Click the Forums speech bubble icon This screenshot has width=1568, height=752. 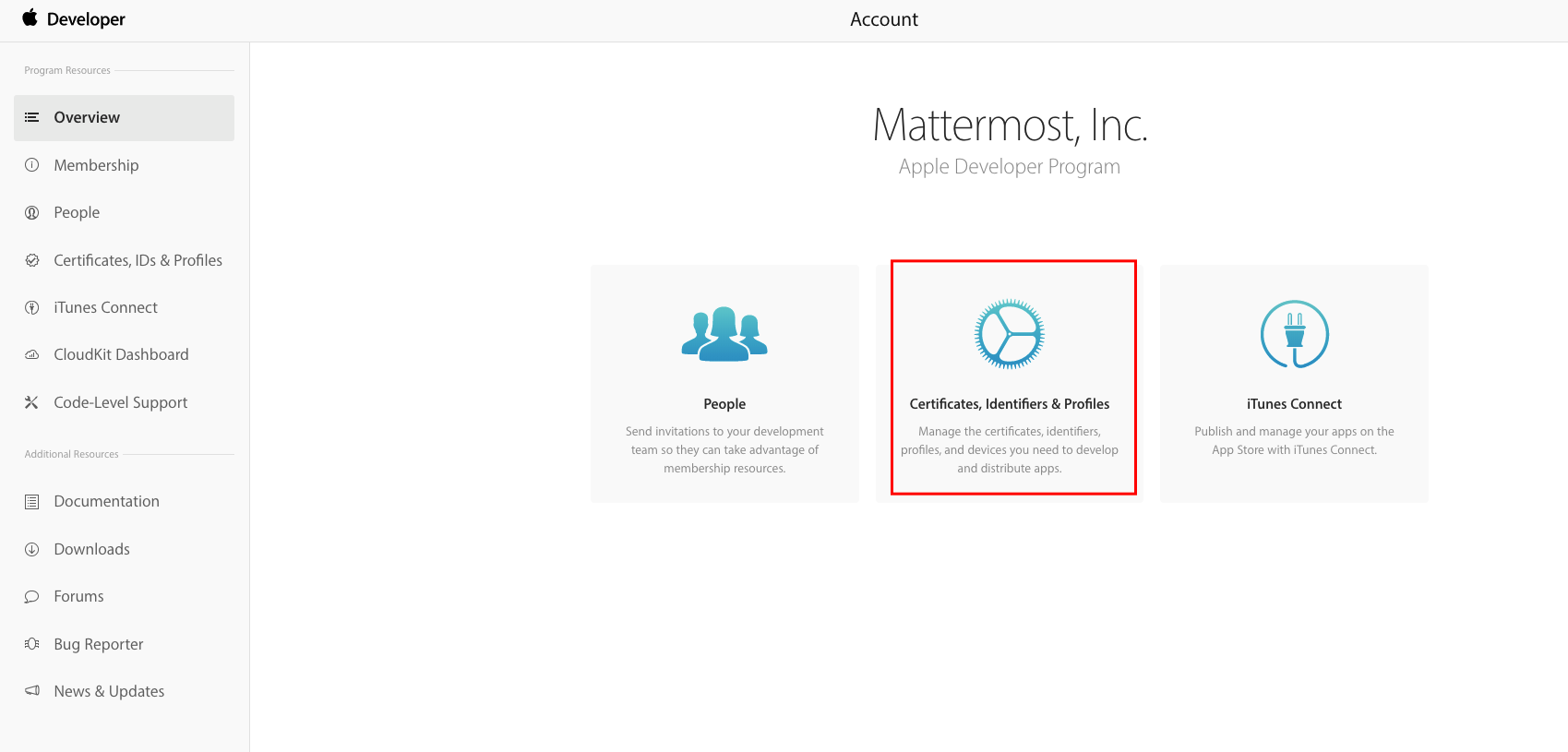pyautogui.click(x=32, y=597)
